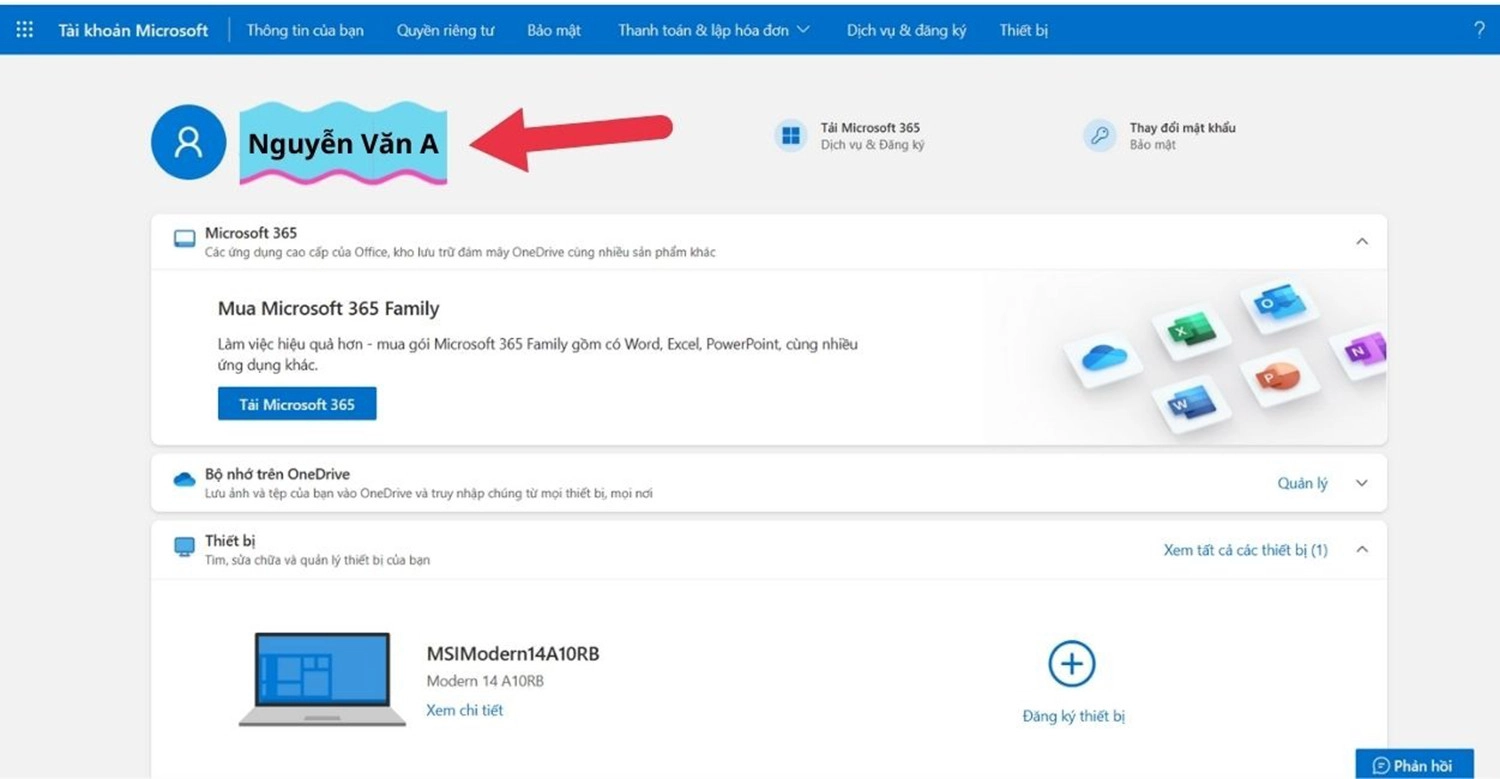Screen dimensions: 1500x779
Task: Go to Thiết bị in top navigation
Action: (1024, 30)
